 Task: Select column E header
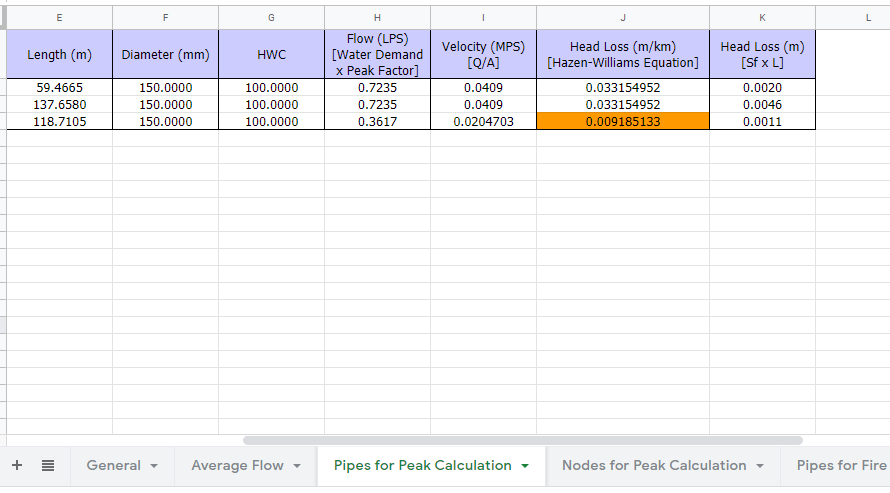[x=60, y=18]
